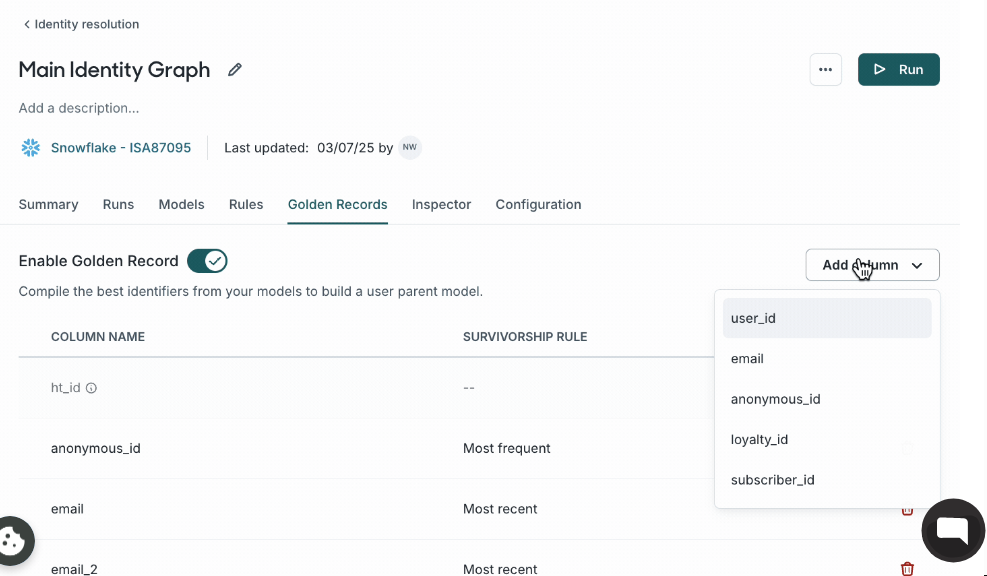Edit the Main Identity Graph name
Viewport: 987px width, 576px height.
coord(235,69)
